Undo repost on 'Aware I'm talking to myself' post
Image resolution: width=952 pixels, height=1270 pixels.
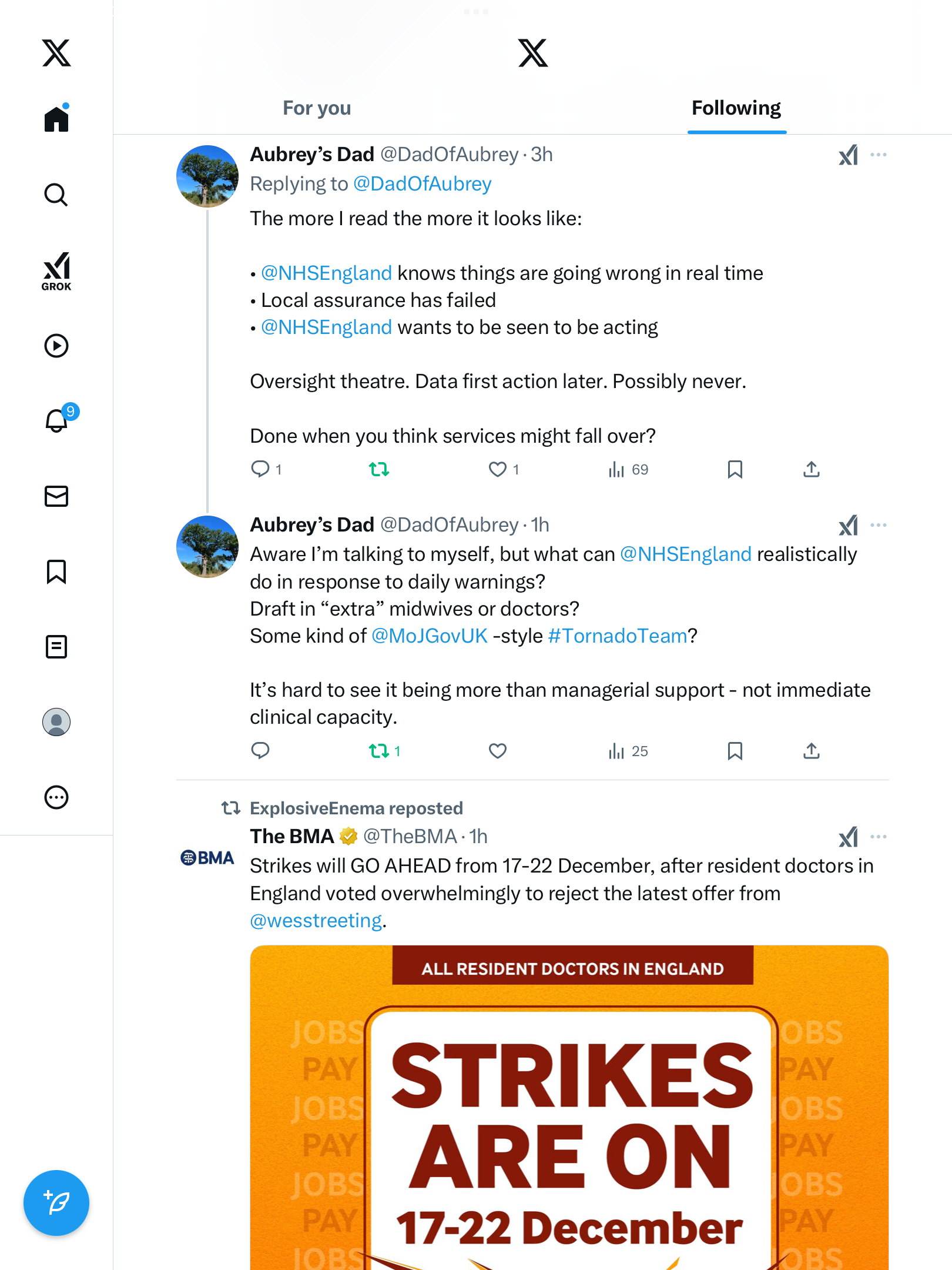tap(379, 751)
